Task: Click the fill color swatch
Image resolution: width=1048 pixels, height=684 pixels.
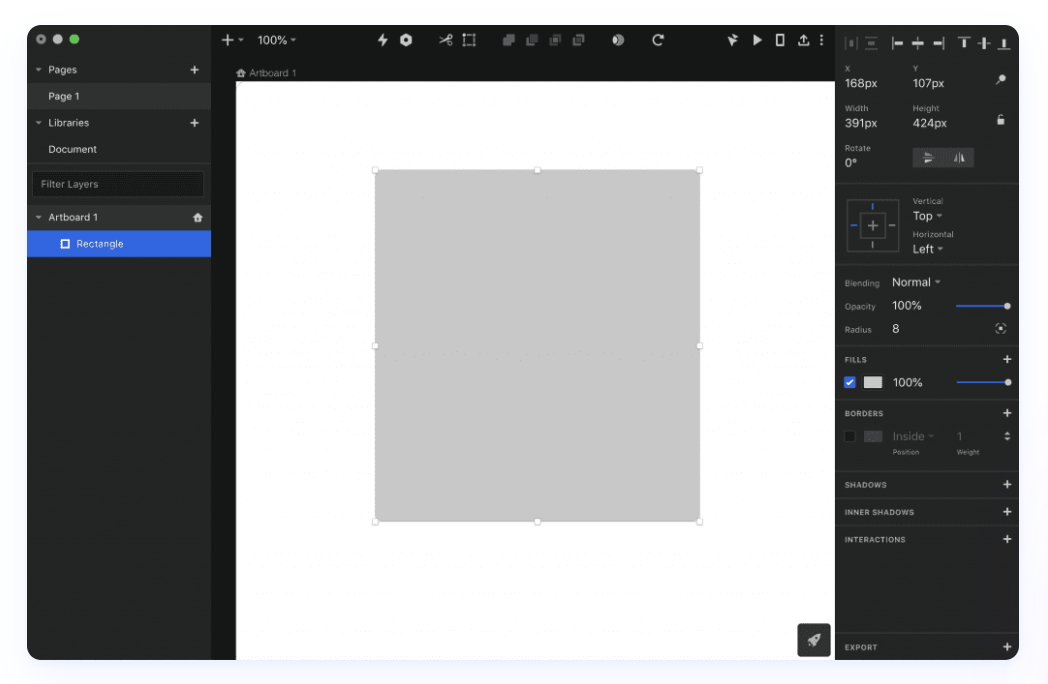Action: click(873, 382)
